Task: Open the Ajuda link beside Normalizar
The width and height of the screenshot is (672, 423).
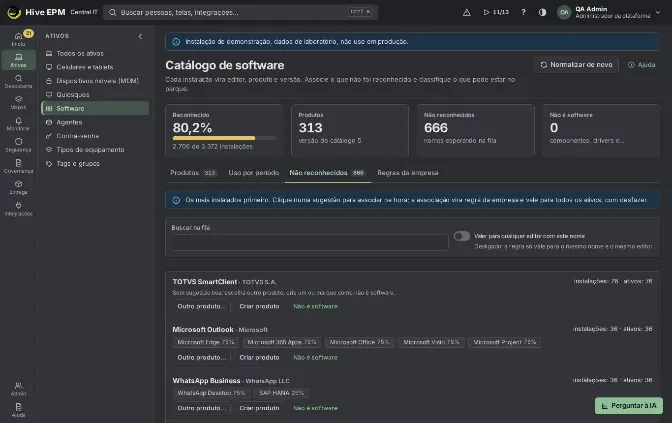Action: 642,65
